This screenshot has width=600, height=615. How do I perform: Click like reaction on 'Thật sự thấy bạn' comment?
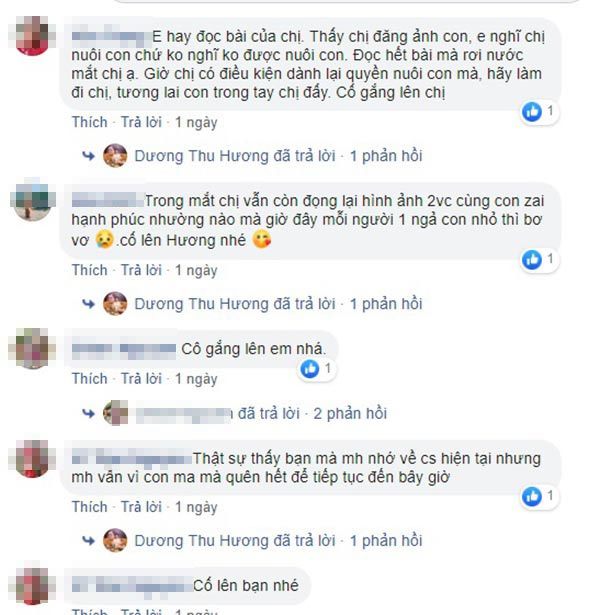coord(532,497)
